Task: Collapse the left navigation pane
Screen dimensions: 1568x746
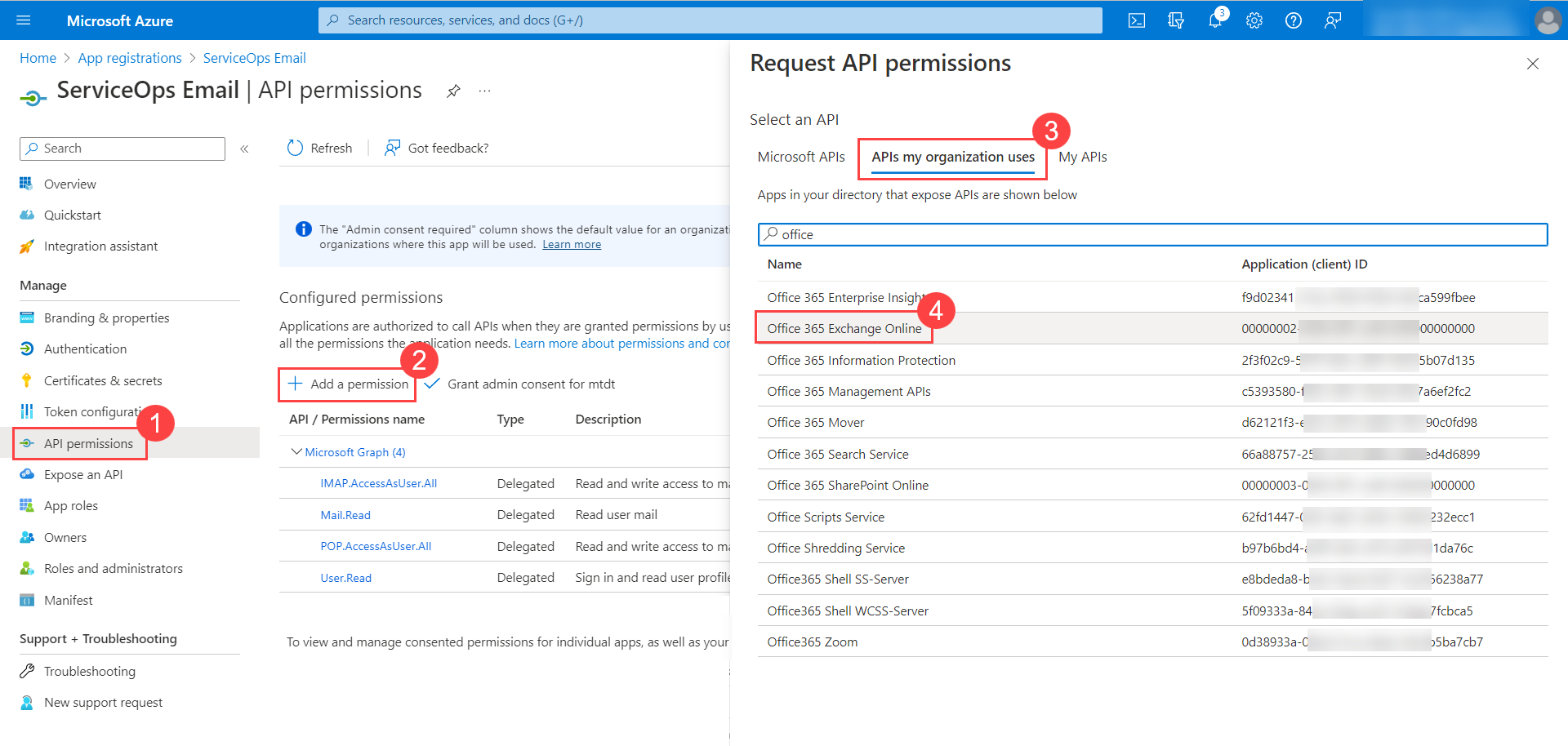Action: (x=243, y=149)
